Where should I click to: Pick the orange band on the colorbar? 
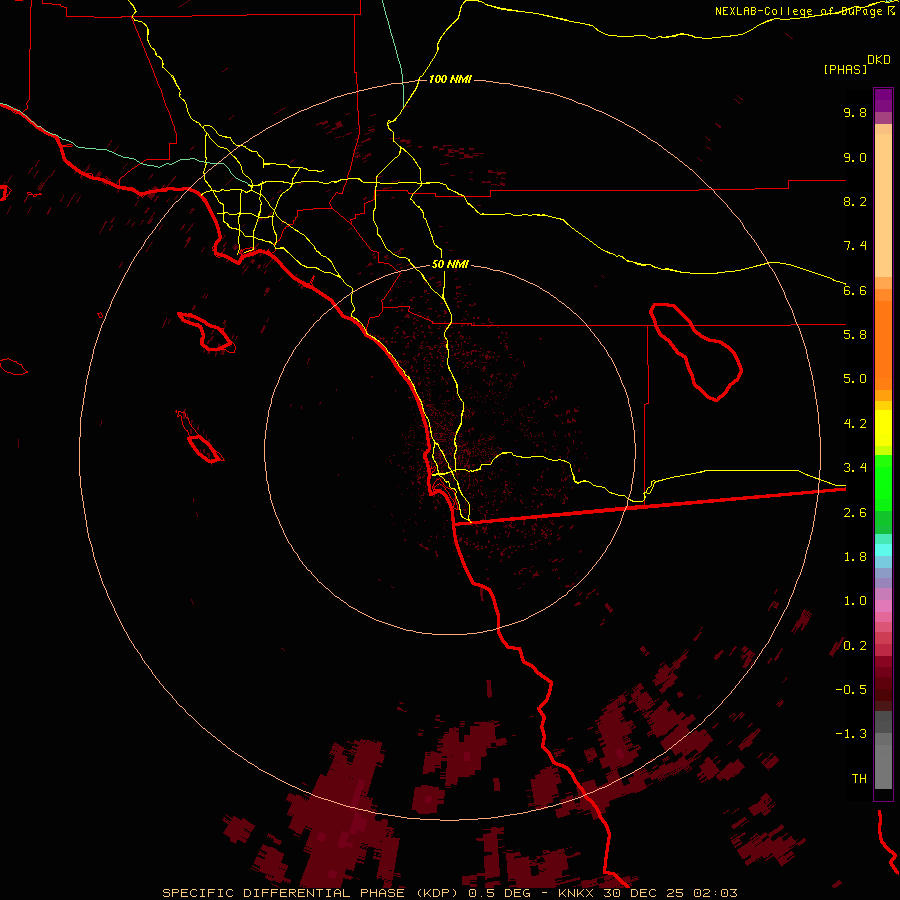(883, 346)
